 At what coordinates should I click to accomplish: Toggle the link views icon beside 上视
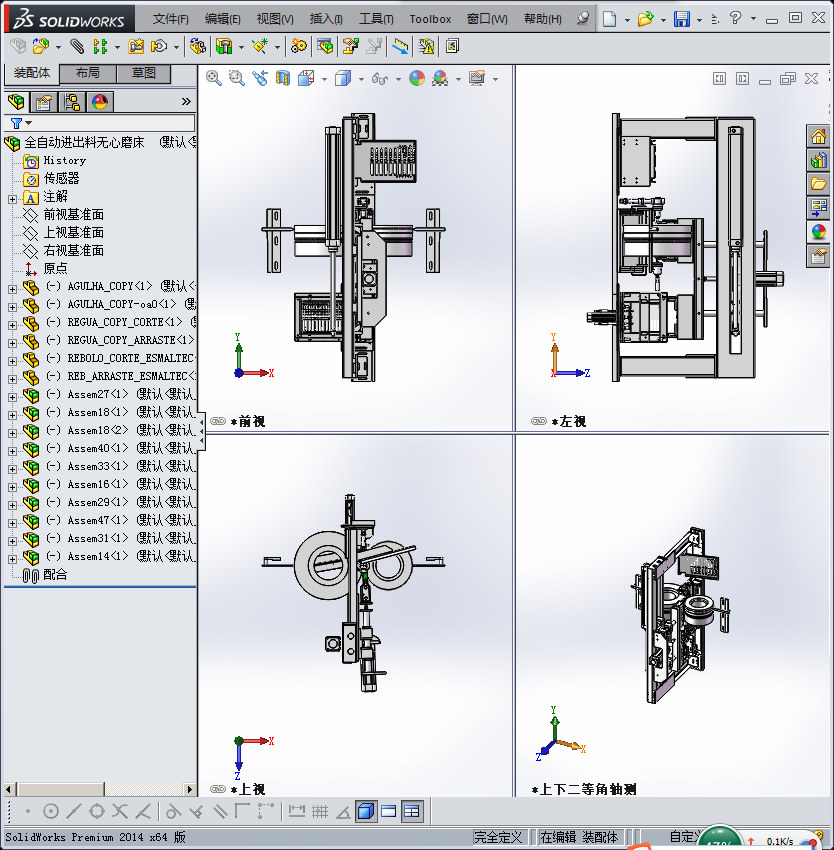point(218,789)
